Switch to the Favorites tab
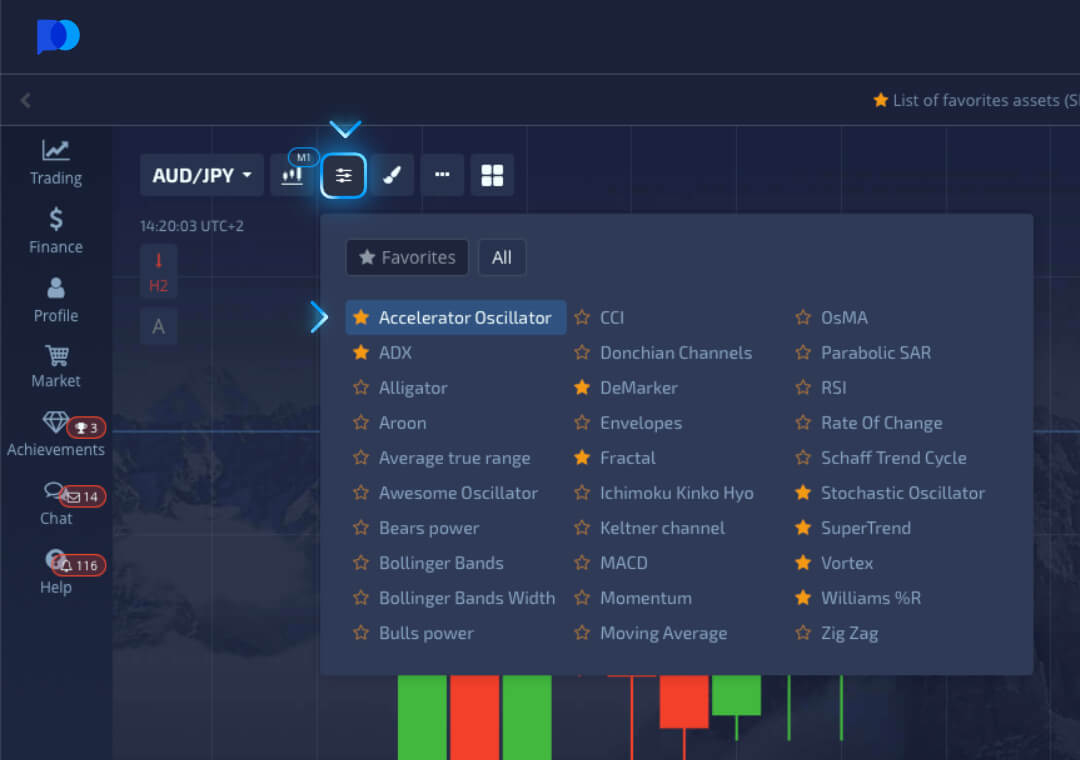The image size is (1080, 760). pyautogui.click(x=407, y=257)
